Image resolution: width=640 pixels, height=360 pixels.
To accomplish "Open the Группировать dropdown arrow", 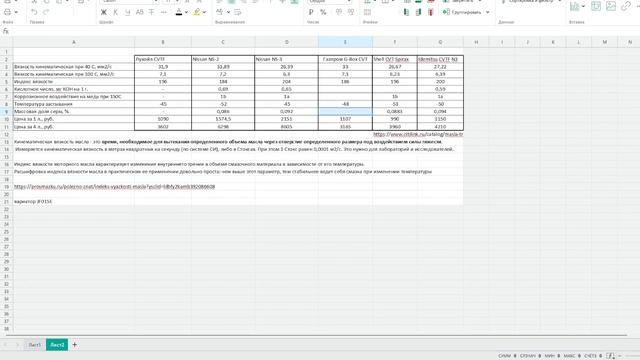I will 487,12.
